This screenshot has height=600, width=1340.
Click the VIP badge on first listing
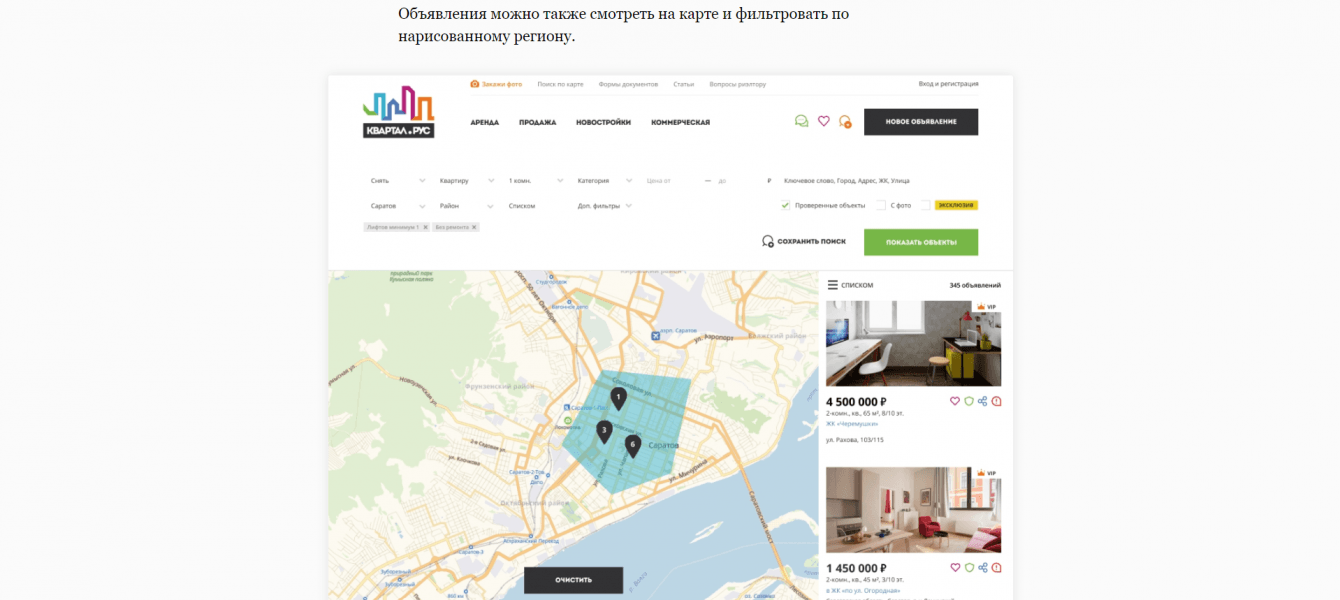click(x=987, y=307)
